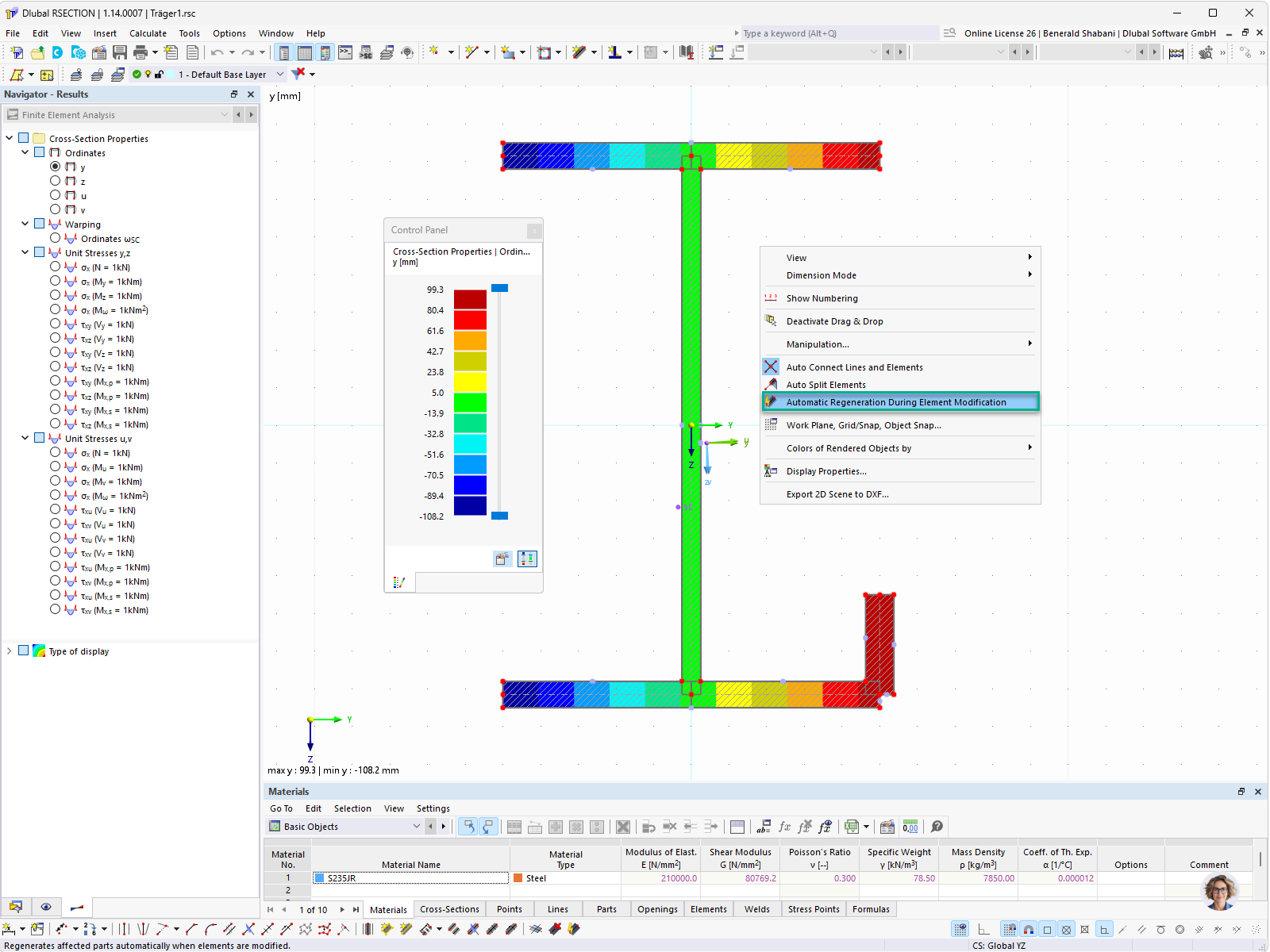Toggle the Cross-Section Properties checkbox
The height and width of the screenshot is (952, 1270).
pos(24,138)
